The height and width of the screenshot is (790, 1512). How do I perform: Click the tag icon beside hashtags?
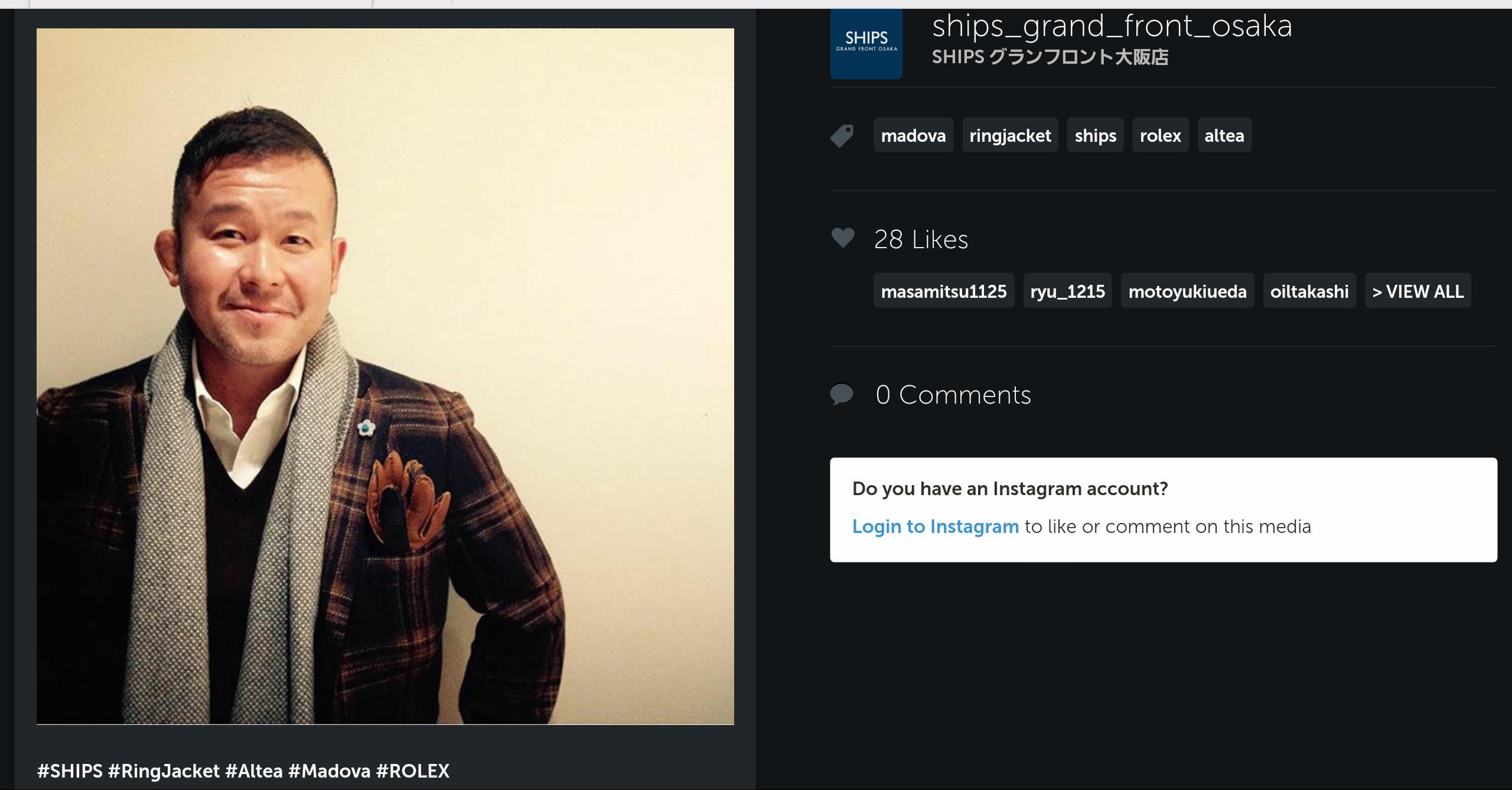pos(842,135)
